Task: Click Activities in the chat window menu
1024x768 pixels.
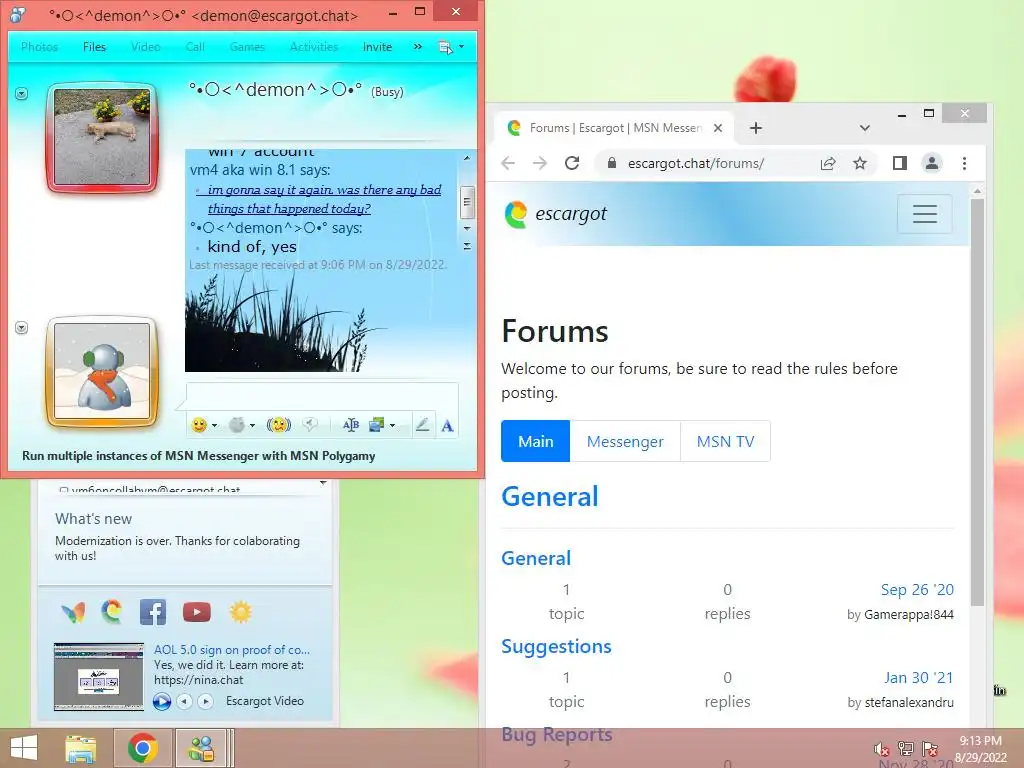Action: tap(314, 47)
